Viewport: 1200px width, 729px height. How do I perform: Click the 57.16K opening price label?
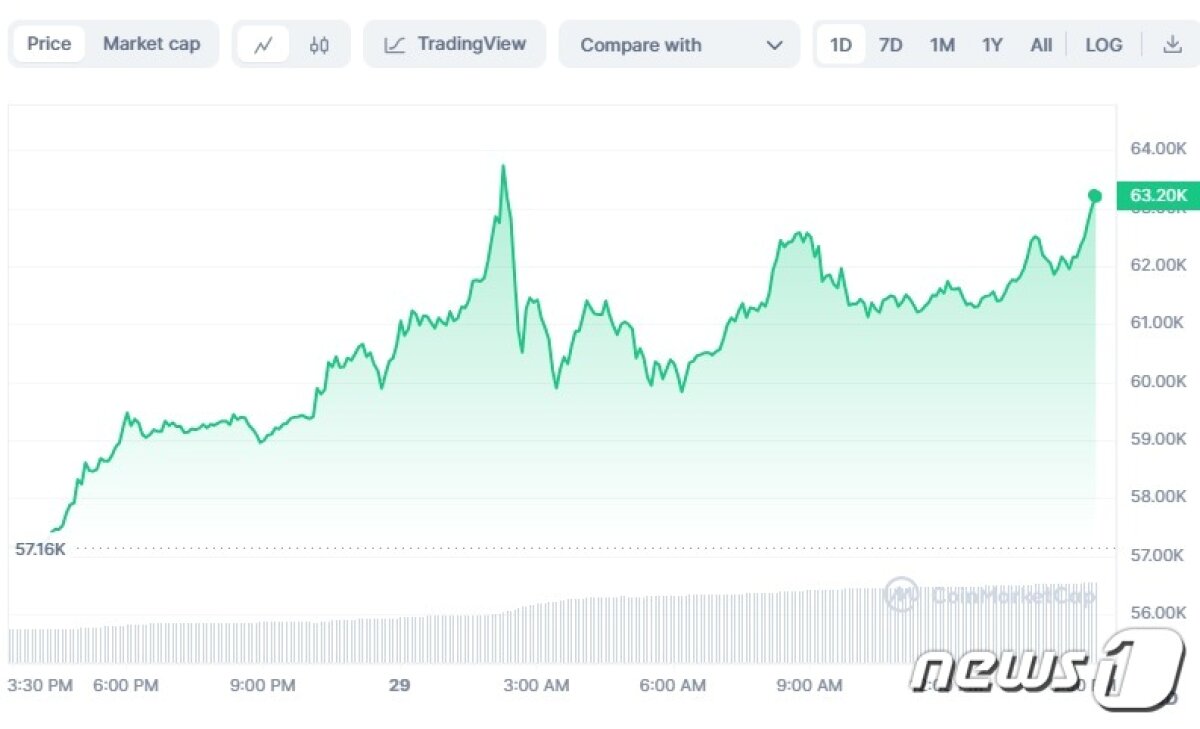pyautogui.click(x=41, y=548)
